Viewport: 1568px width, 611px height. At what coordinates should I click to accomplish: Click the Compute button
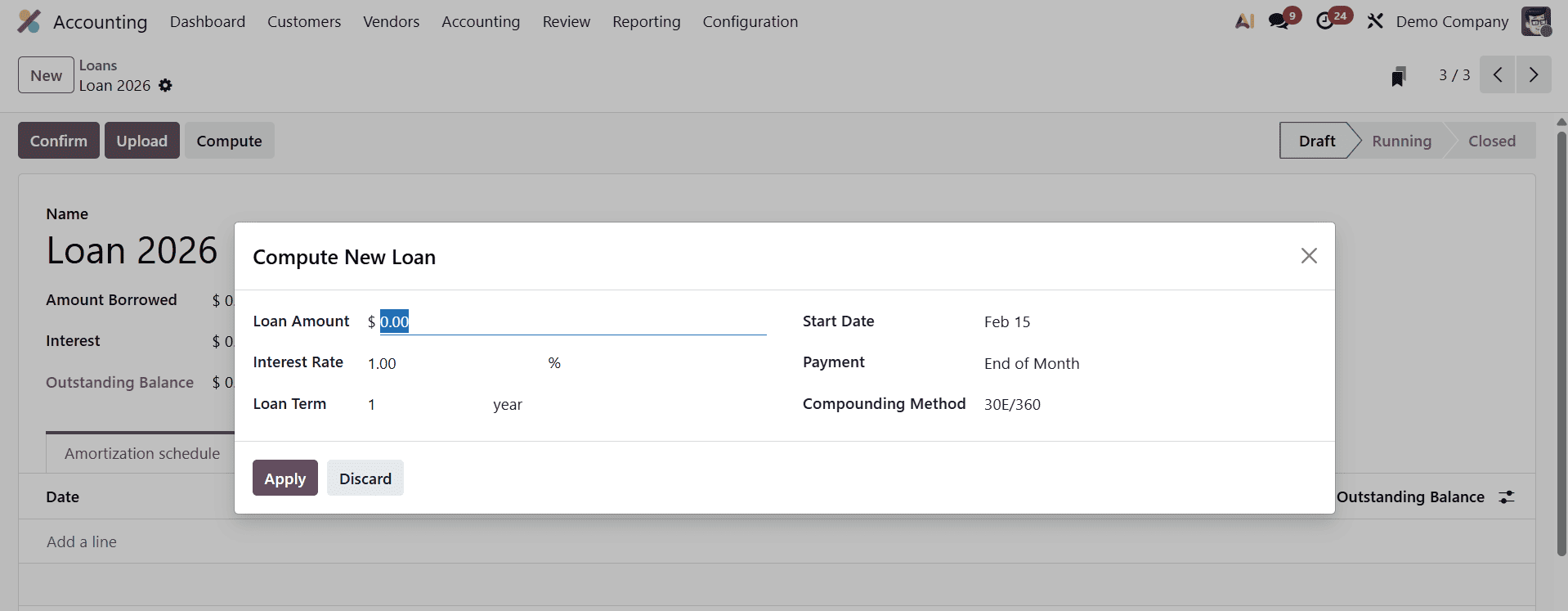pos(230,141)
